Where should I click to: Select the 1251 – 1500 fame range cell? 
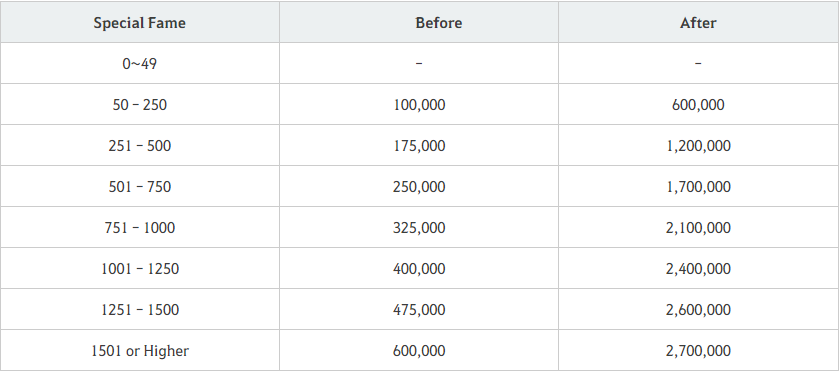click(x=140, y=309)
